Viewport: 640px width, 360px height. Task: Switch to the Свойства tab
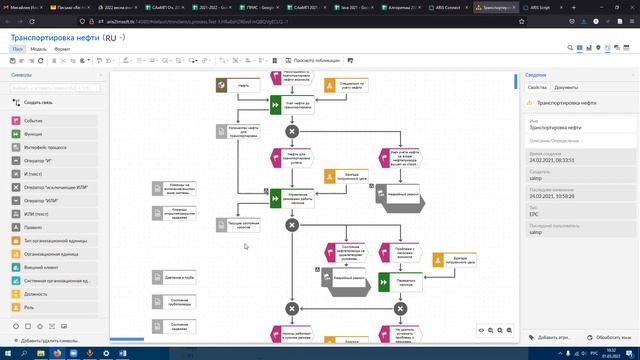tap(537, 87)
